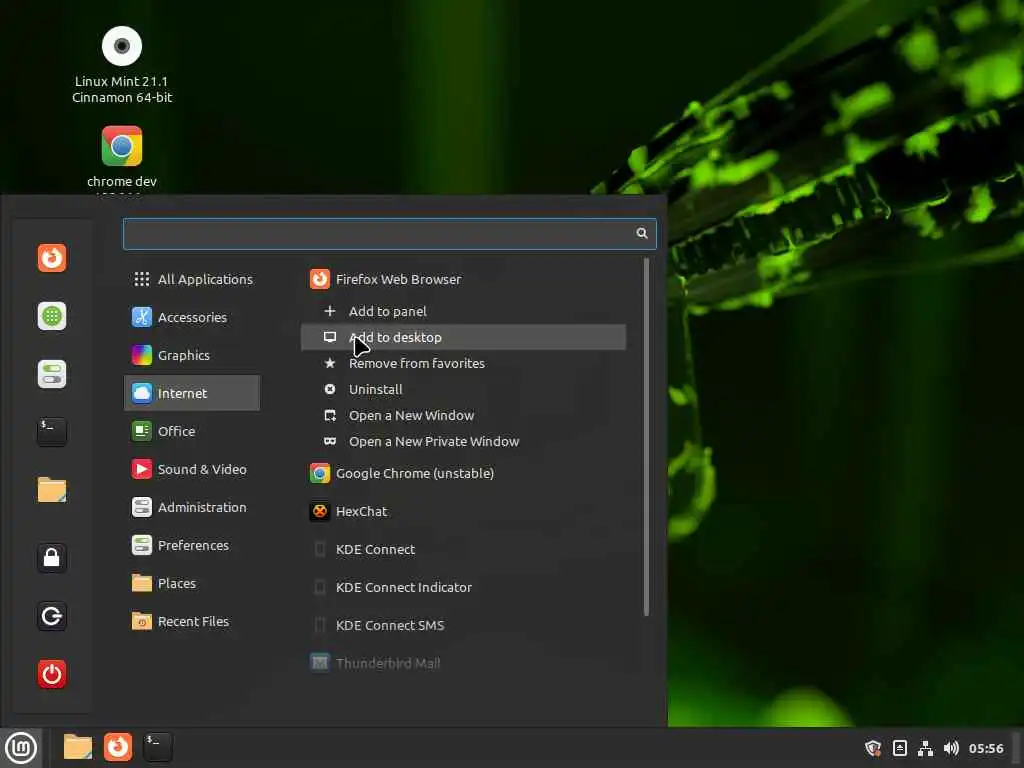The width and height of the screenshot is (1024, 768).
Task: Launch Thunderbird Mail entry
Action: pos(463,663)
